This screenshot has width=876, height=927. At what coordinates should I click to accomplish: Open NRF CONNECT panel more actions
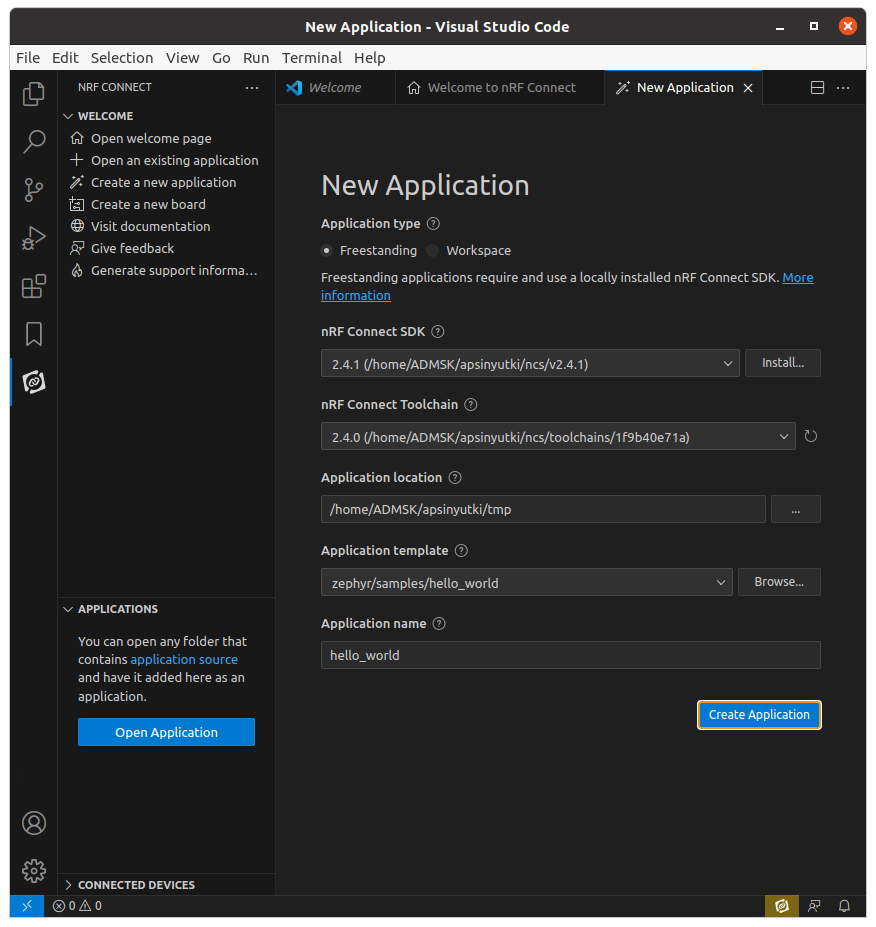click(252, 87)
